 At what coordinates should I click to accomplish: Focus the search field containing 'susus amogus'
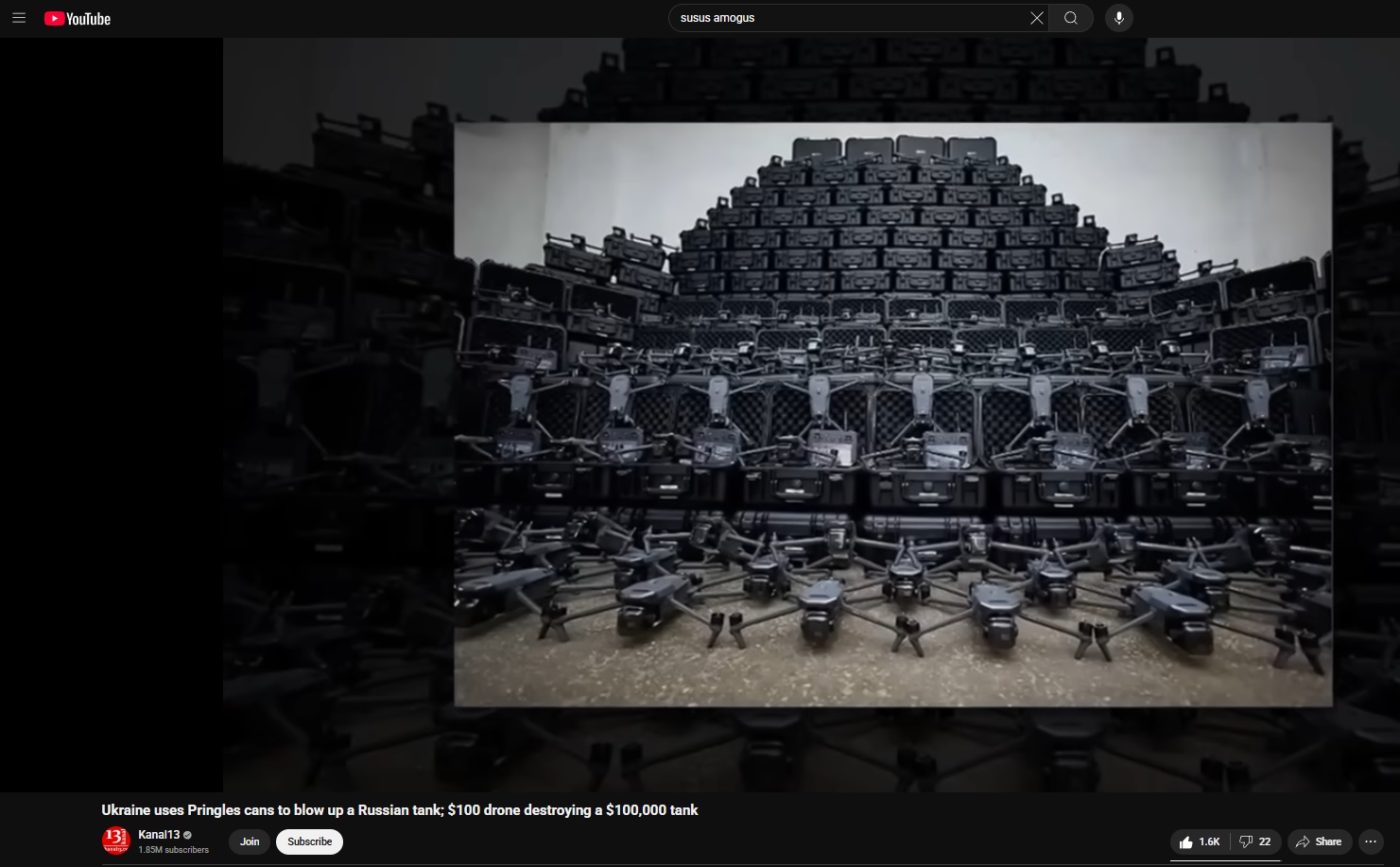click(x=851, y=18)
